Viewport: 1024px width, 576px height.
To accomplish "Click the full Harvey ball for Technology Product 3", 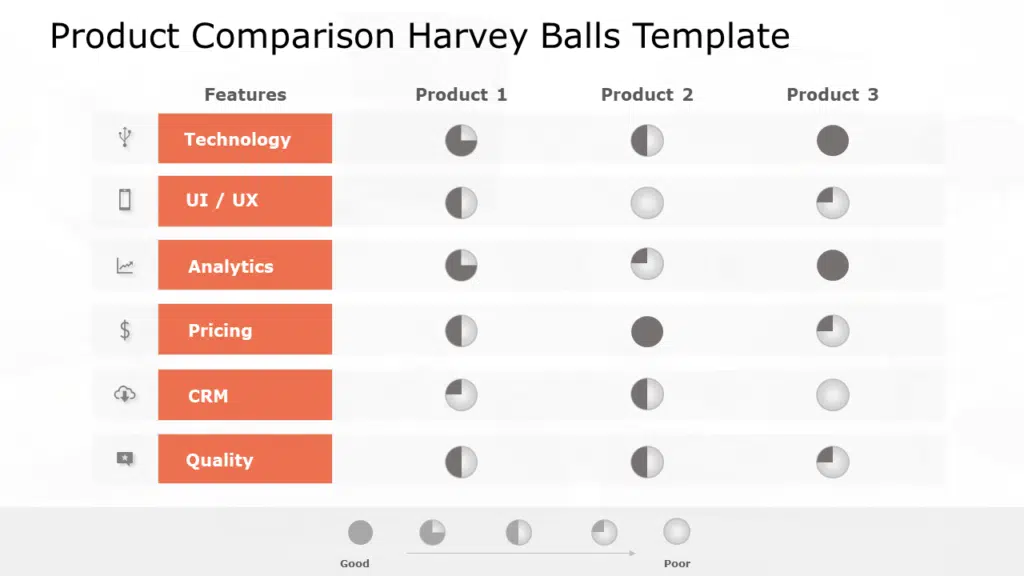I will click(x=832, y=140).
